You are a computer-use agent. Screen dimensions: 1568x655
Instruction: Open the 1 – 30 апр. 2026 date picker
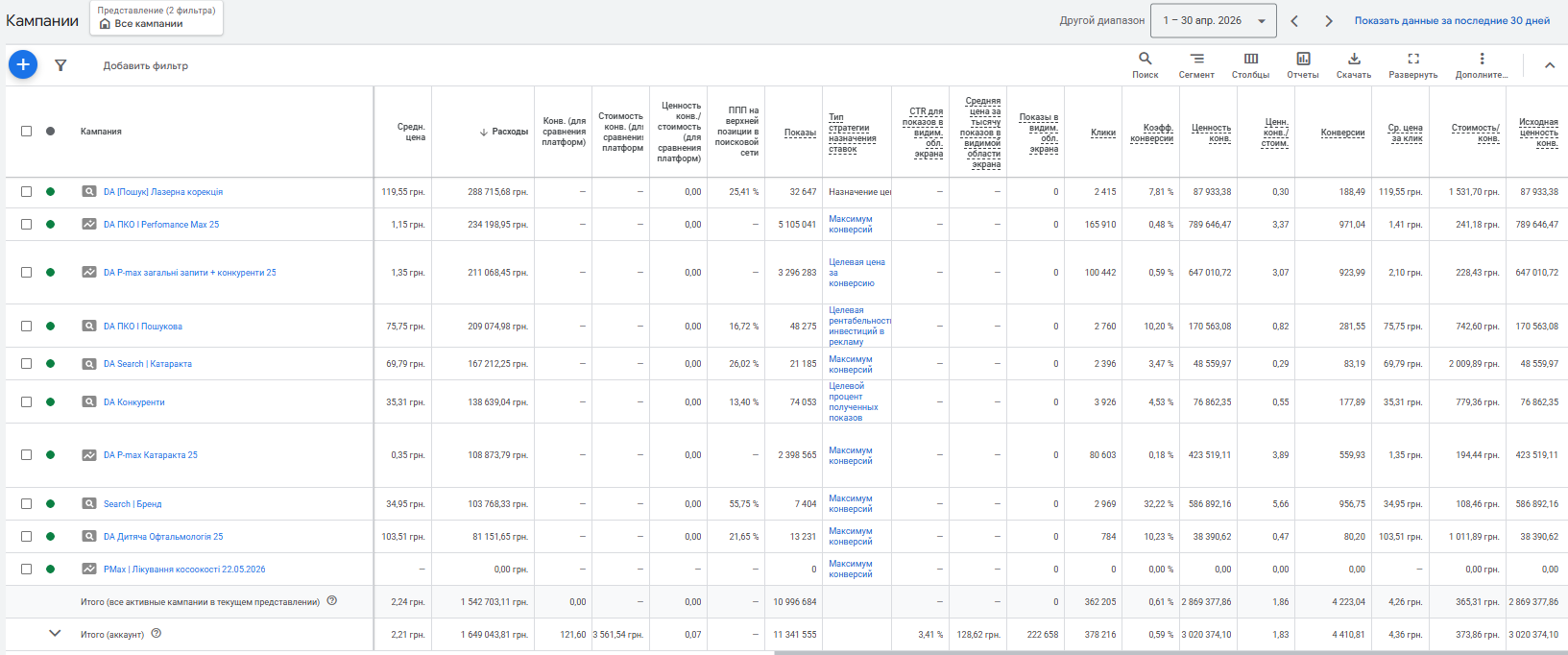pos(1215,20)
